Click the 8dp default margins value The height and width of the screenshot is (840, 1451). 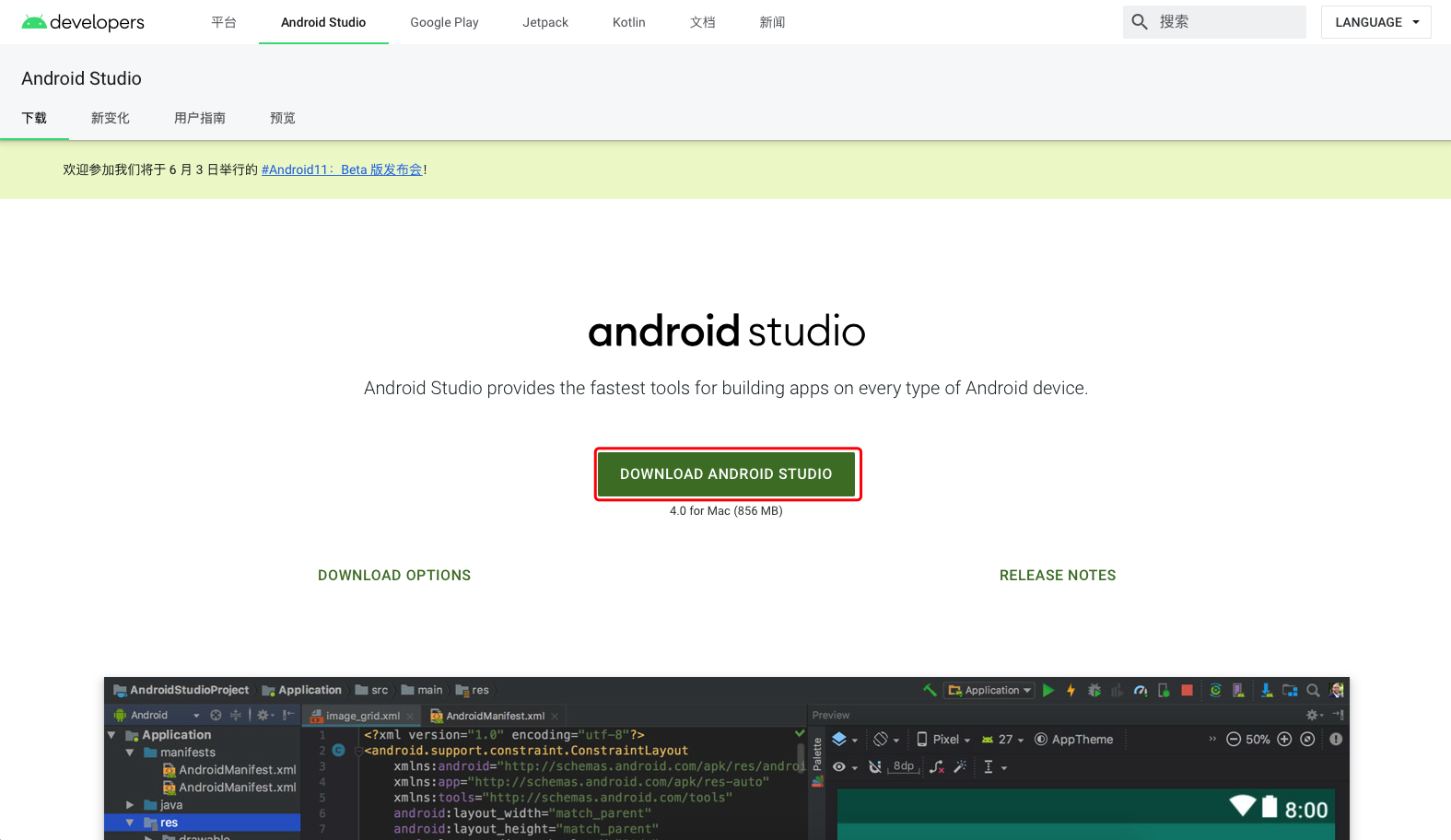coord(905,766)
